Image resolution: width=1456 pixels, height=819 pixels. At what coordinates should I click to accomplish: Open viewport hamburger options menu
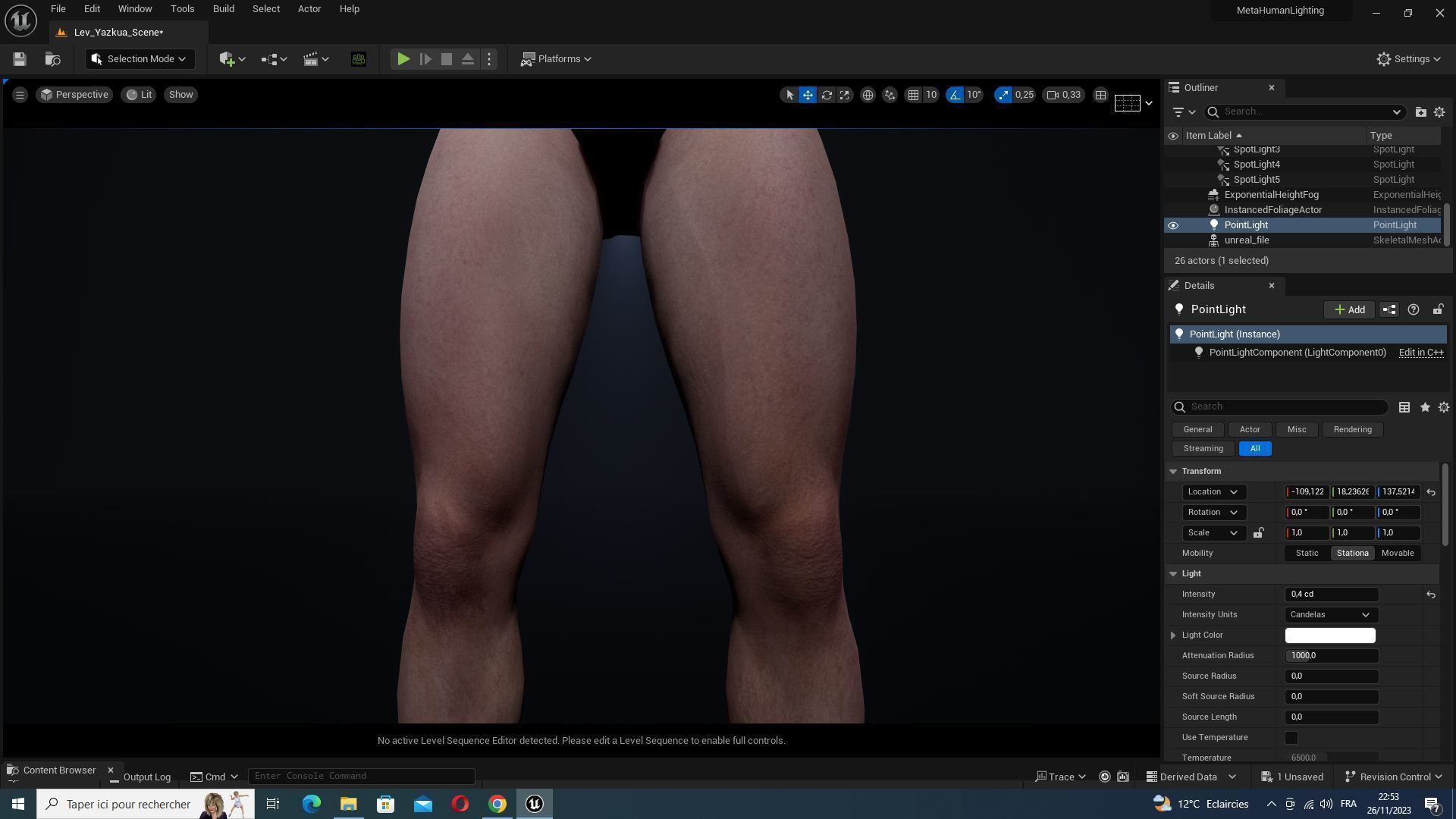point(20,95)
